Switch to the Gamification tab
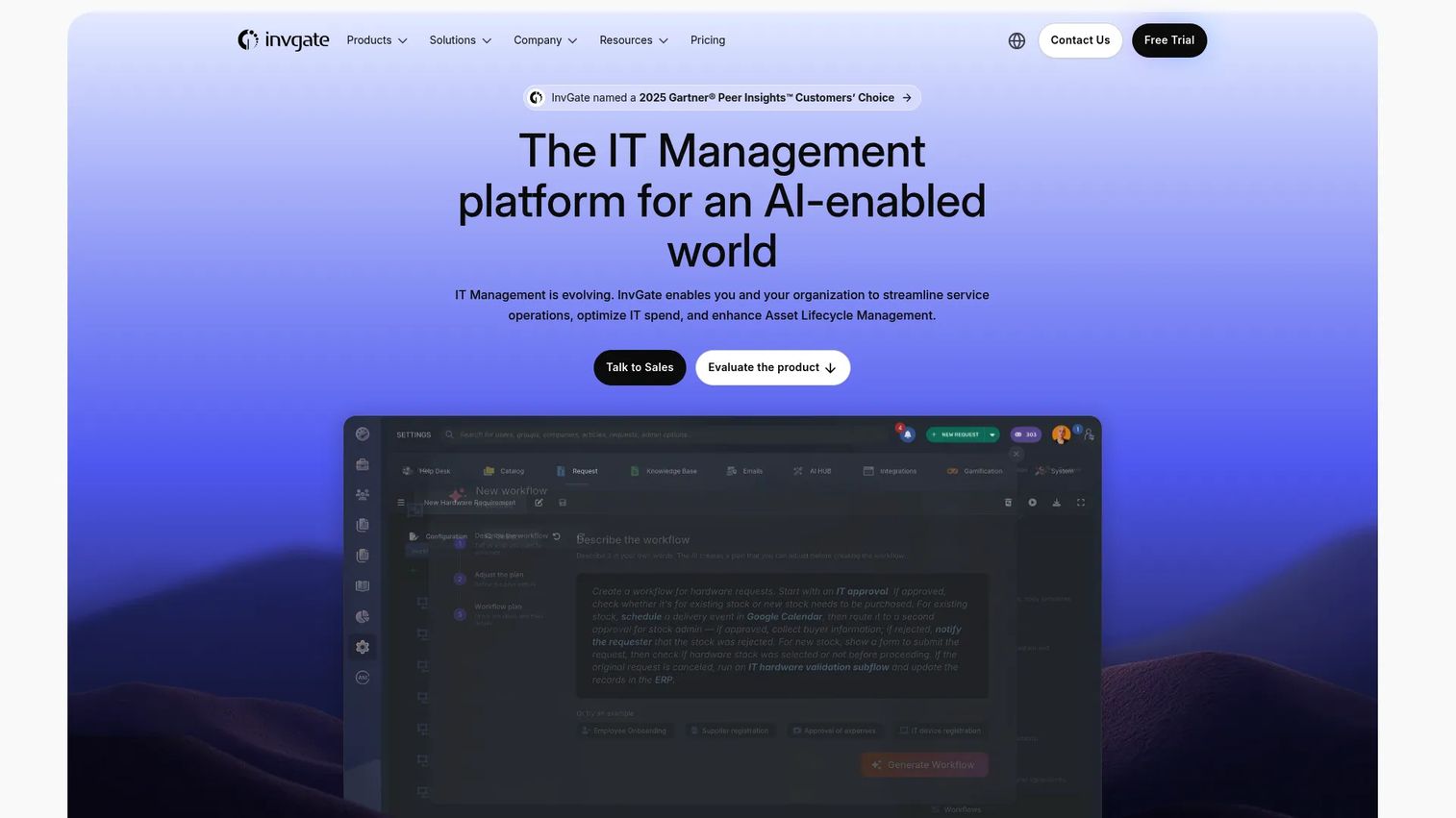The height and width of the screenshot is (818, 1456). pos(974,471)
